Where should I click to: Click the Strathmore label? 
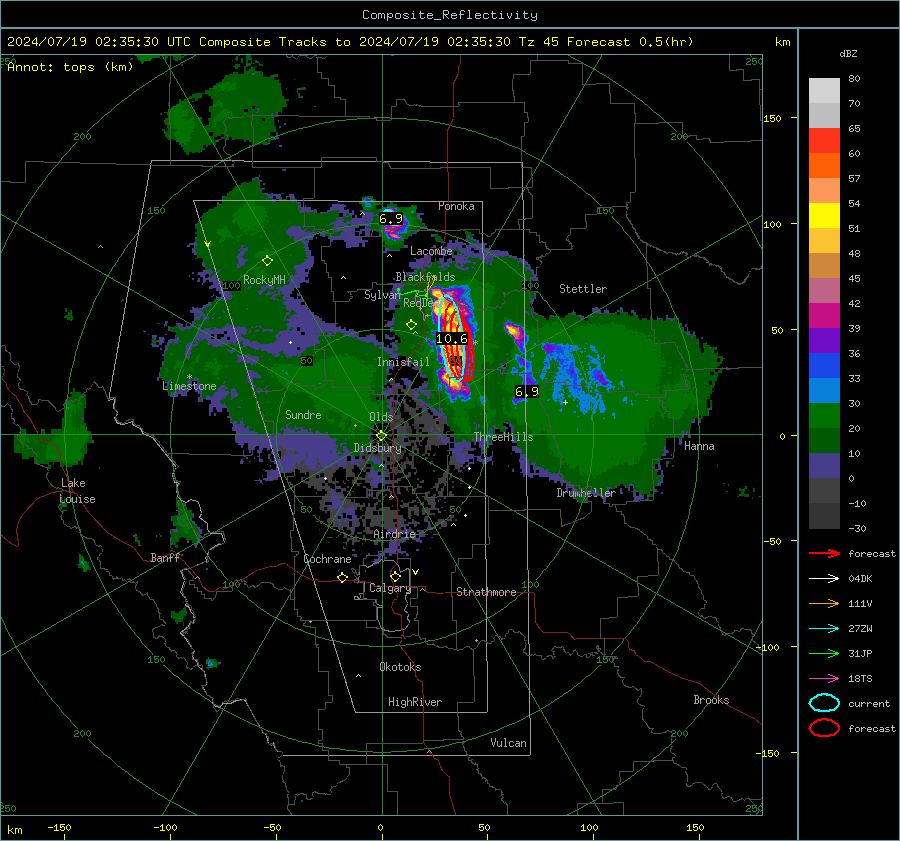click(x=486, y=592)
